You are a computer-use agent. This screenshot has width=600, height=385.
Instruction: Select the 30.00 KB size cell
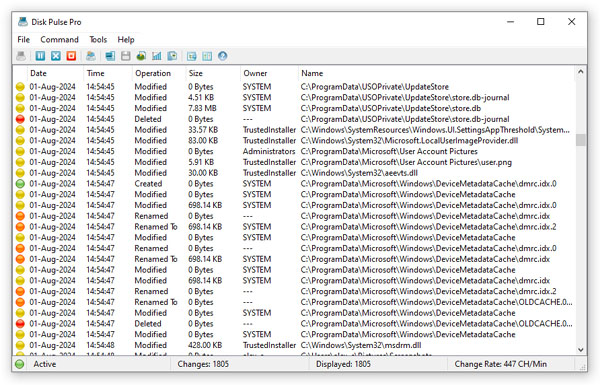[203, 173]
